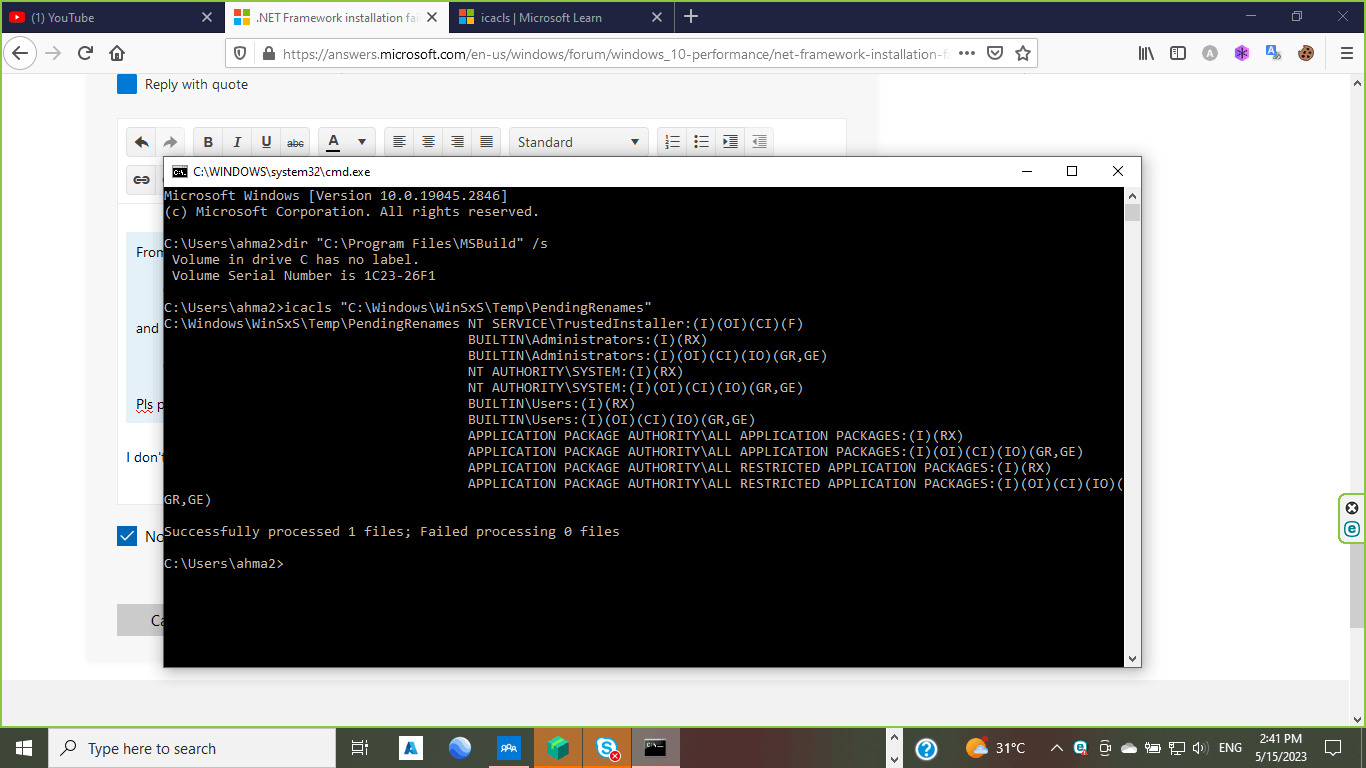The height and width of the screenshot is (768, 1366).
Task: Align text right in the editor
Action: (457, 142)
